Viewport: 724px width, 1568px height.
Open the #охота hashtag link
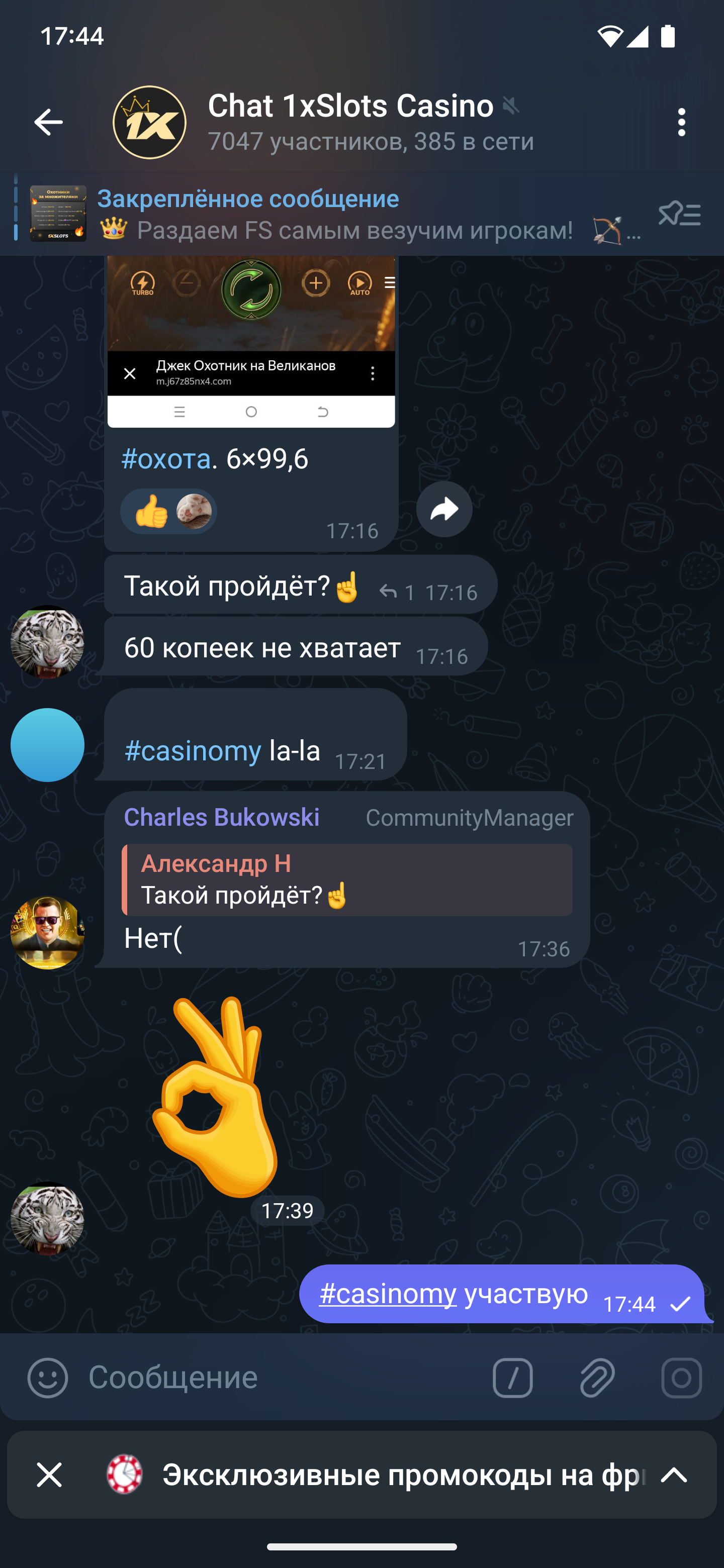(165, 458)
